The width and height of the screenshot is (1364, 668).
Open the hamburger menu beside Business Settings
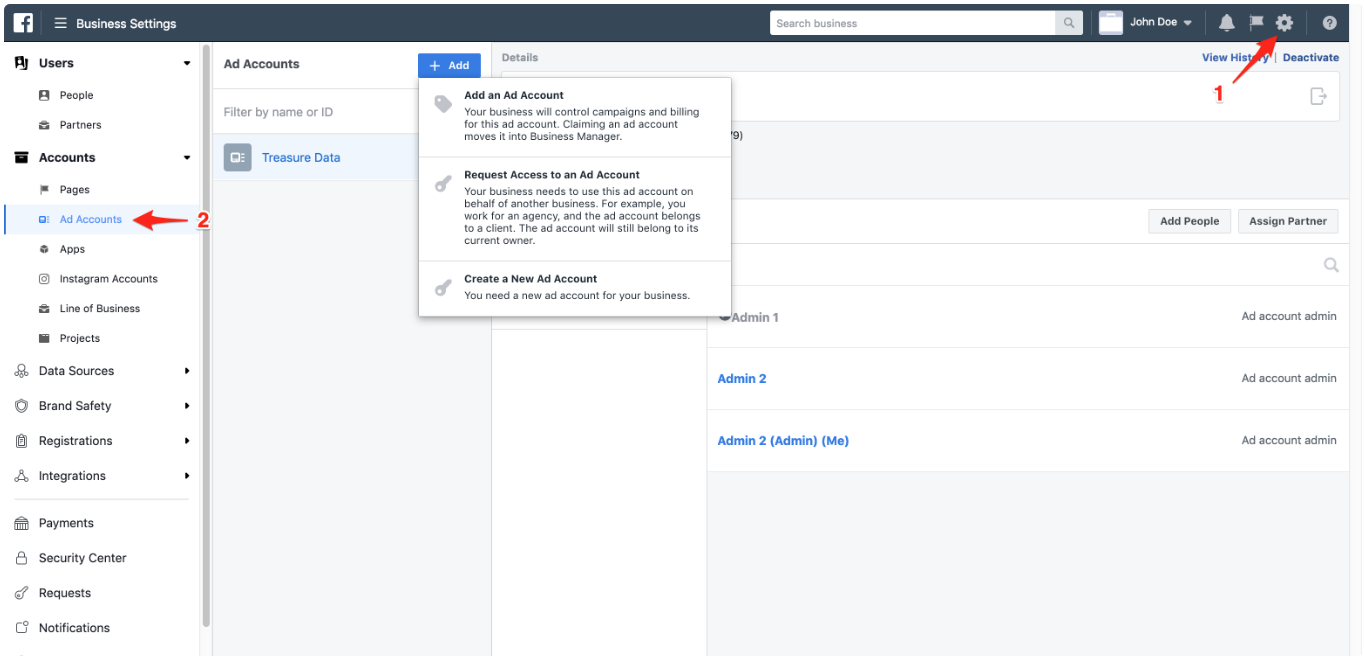point(61,23)
